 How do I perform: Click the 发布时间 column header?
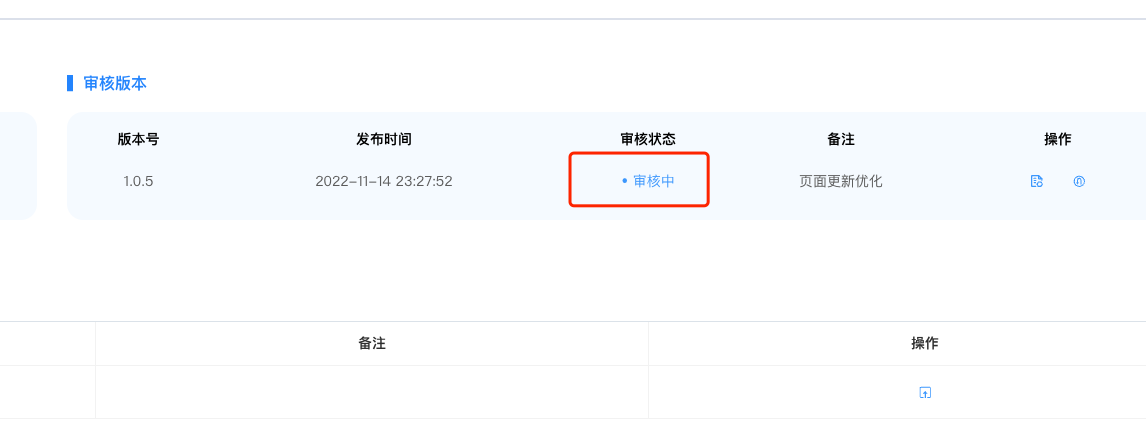point(384,140)
